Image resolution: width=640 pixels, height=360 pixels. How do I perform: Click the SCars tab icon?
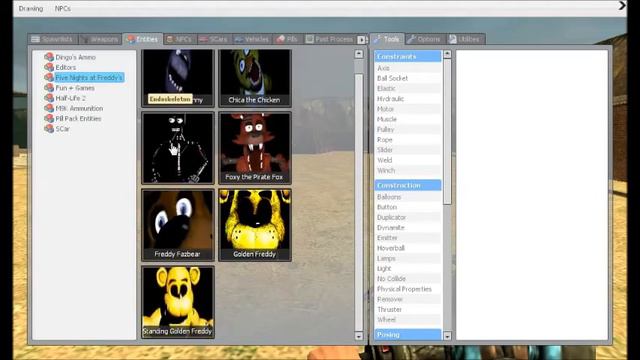203,39
